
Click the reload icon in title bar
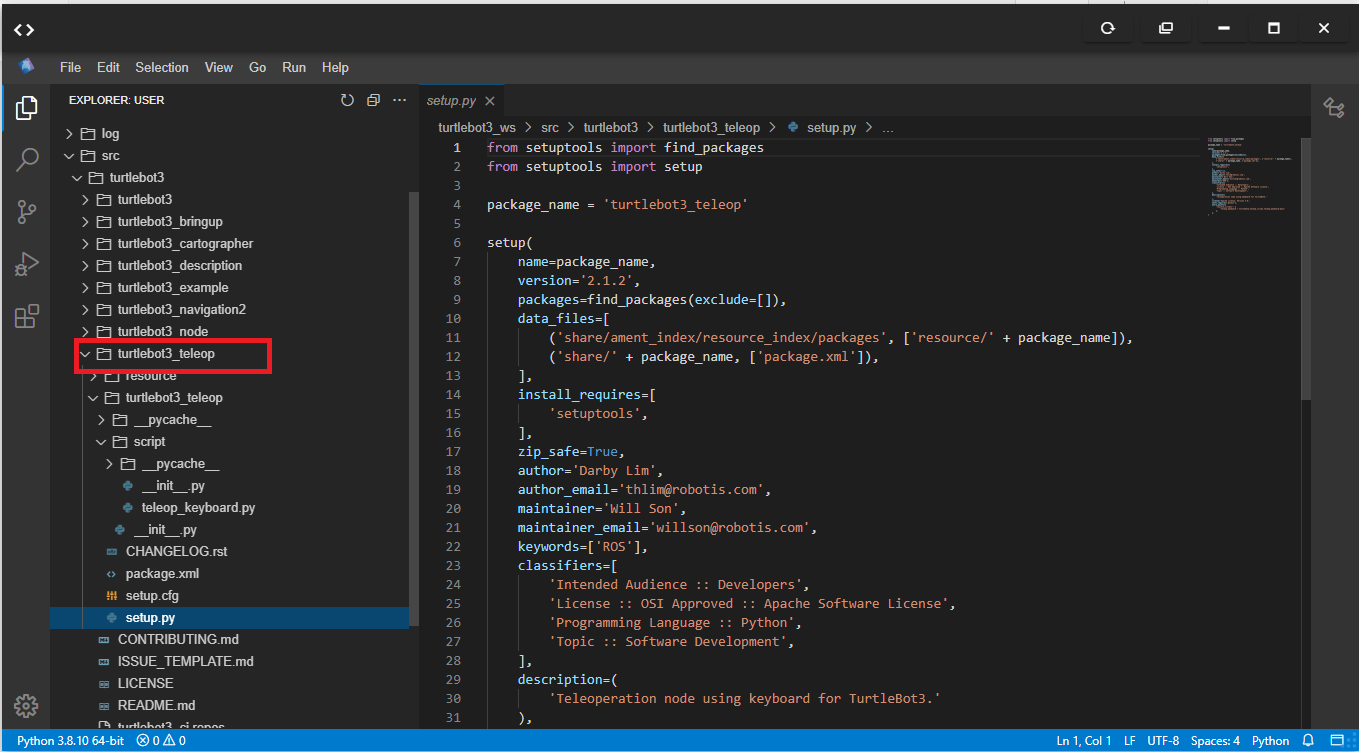pyautogui.click(x=1108, y=29)
